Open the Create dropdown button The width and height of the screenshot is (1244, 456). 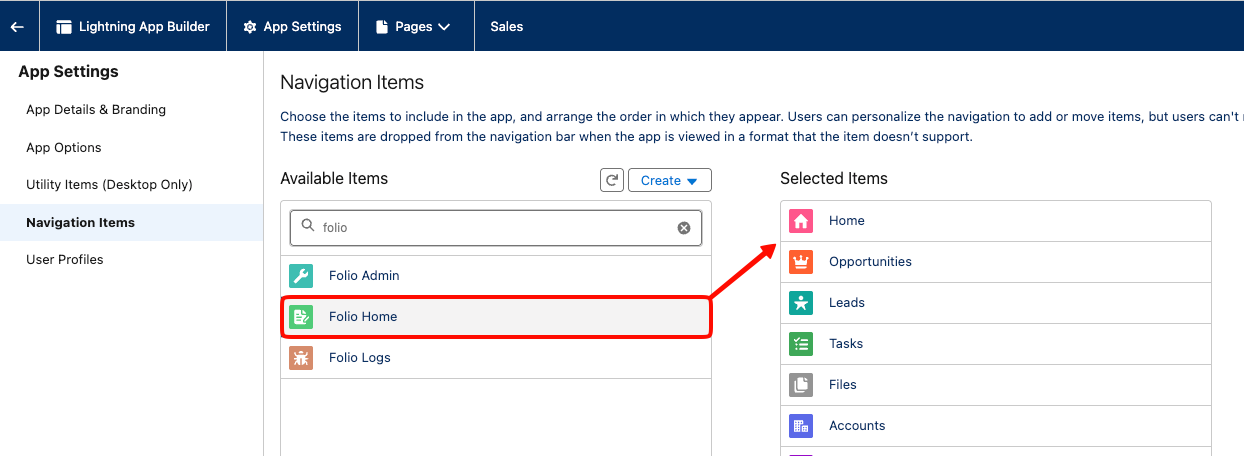(x=670, y=180)
